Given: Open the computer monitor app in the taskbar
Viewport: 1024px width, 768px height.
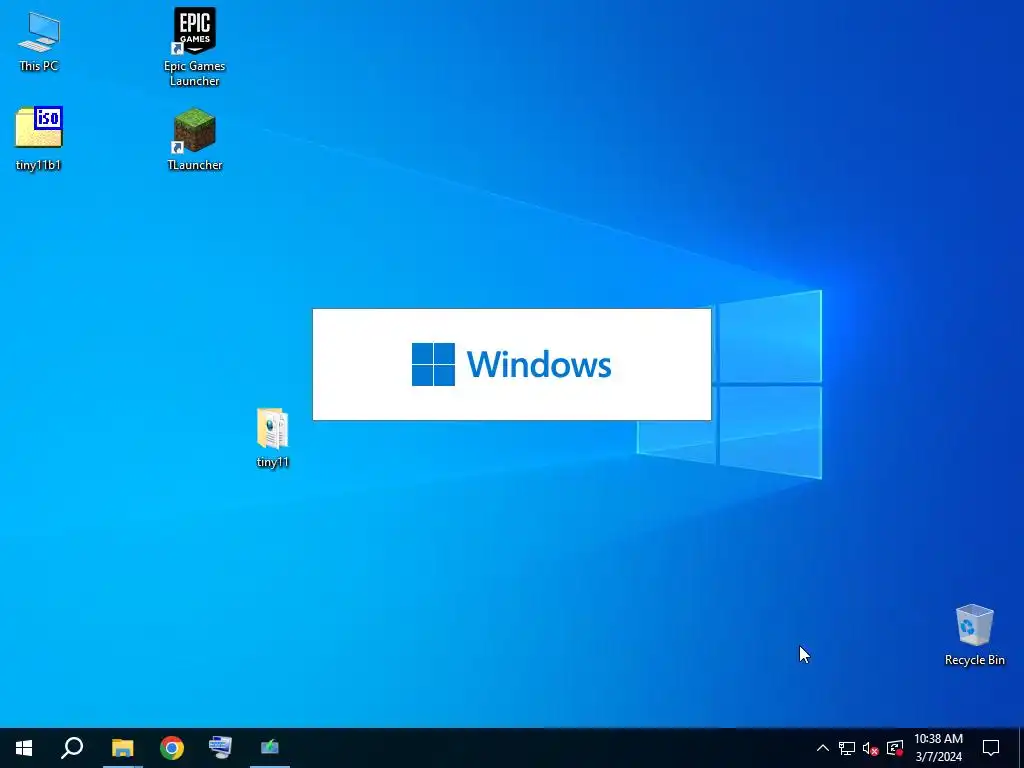Looking at the screenshot, I should coord(221,748).
